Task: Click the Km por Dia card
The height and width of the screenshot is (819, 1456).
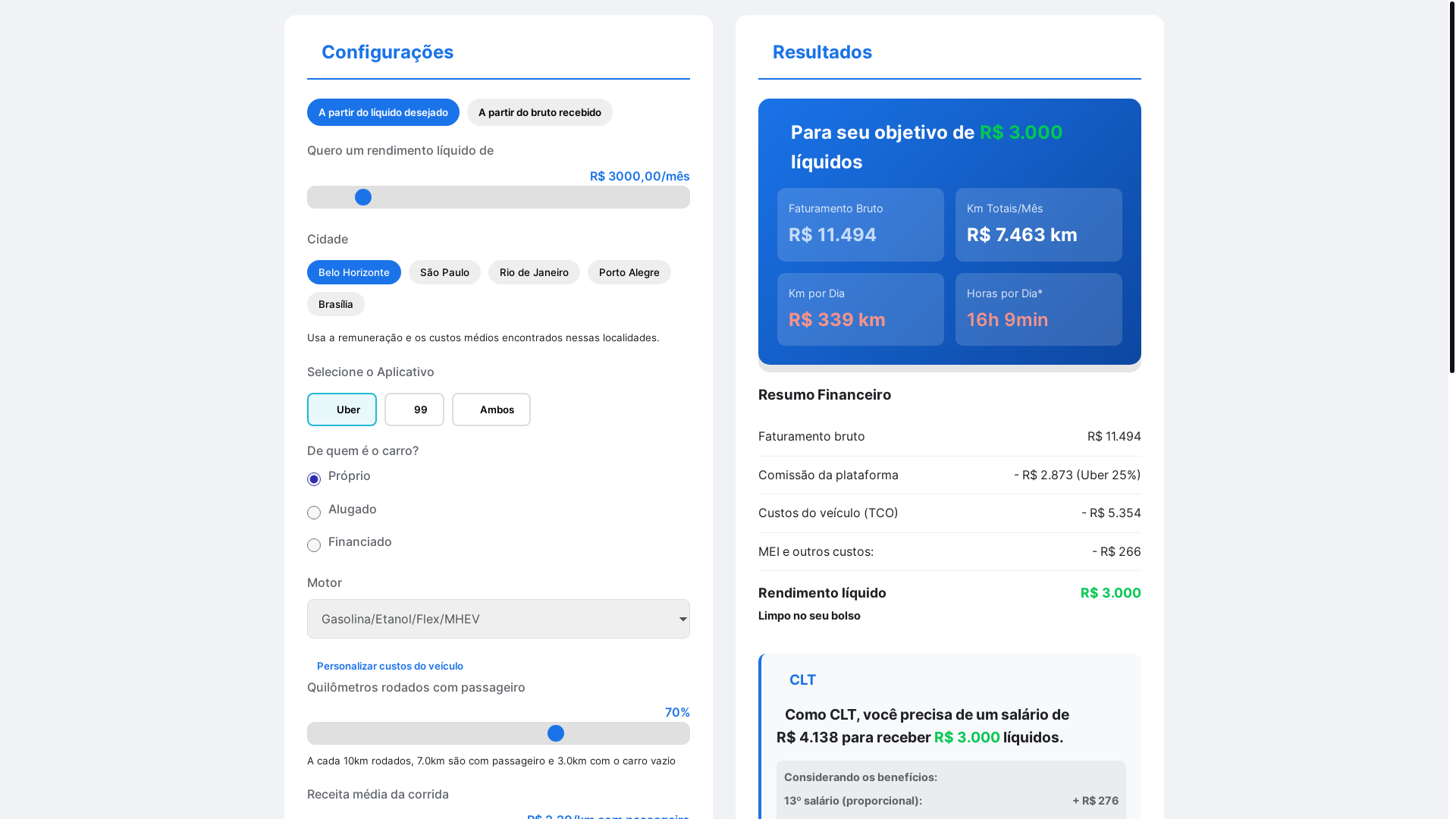Action: [861, 309]
